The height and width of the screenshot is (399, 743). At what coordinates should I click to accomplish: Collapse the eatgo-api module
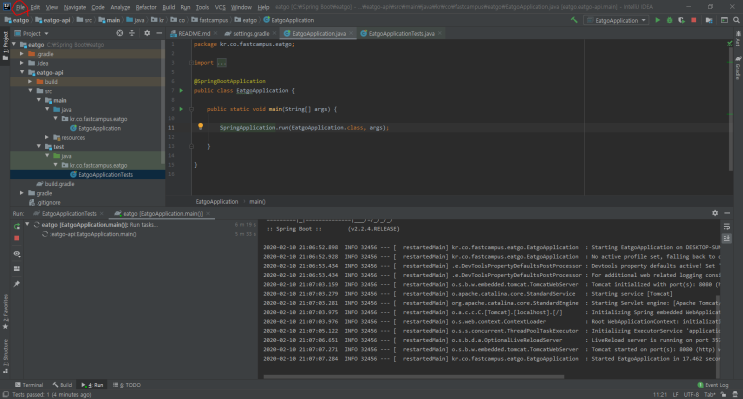[x=22, y=73]
